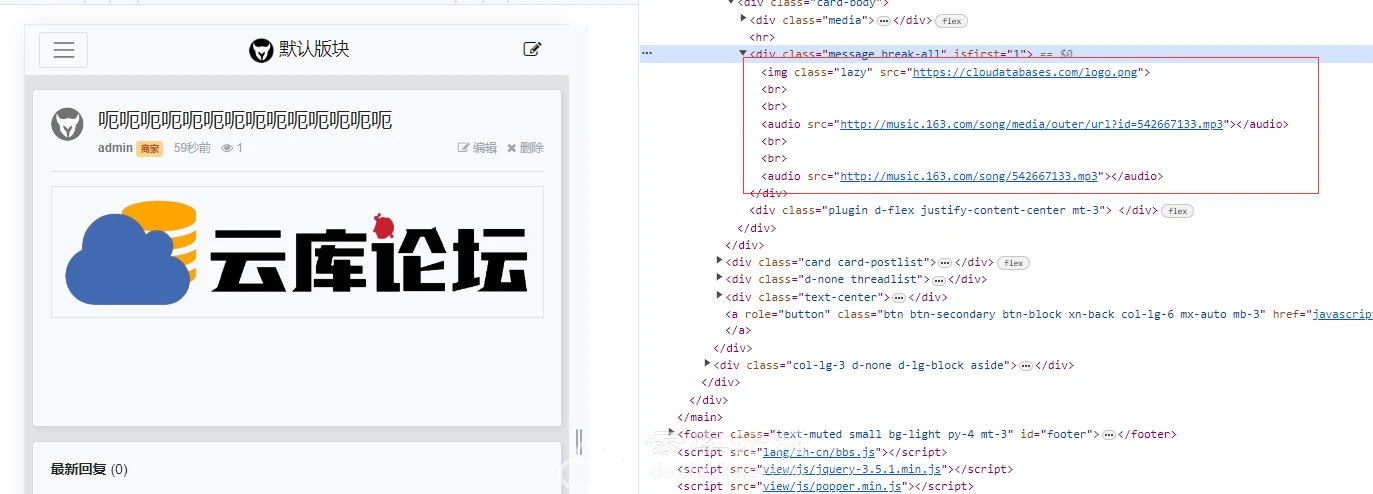Toggle flex badge on plugin d-flex div
This screenshot has height=494, width=1373.
point(1178,211)
